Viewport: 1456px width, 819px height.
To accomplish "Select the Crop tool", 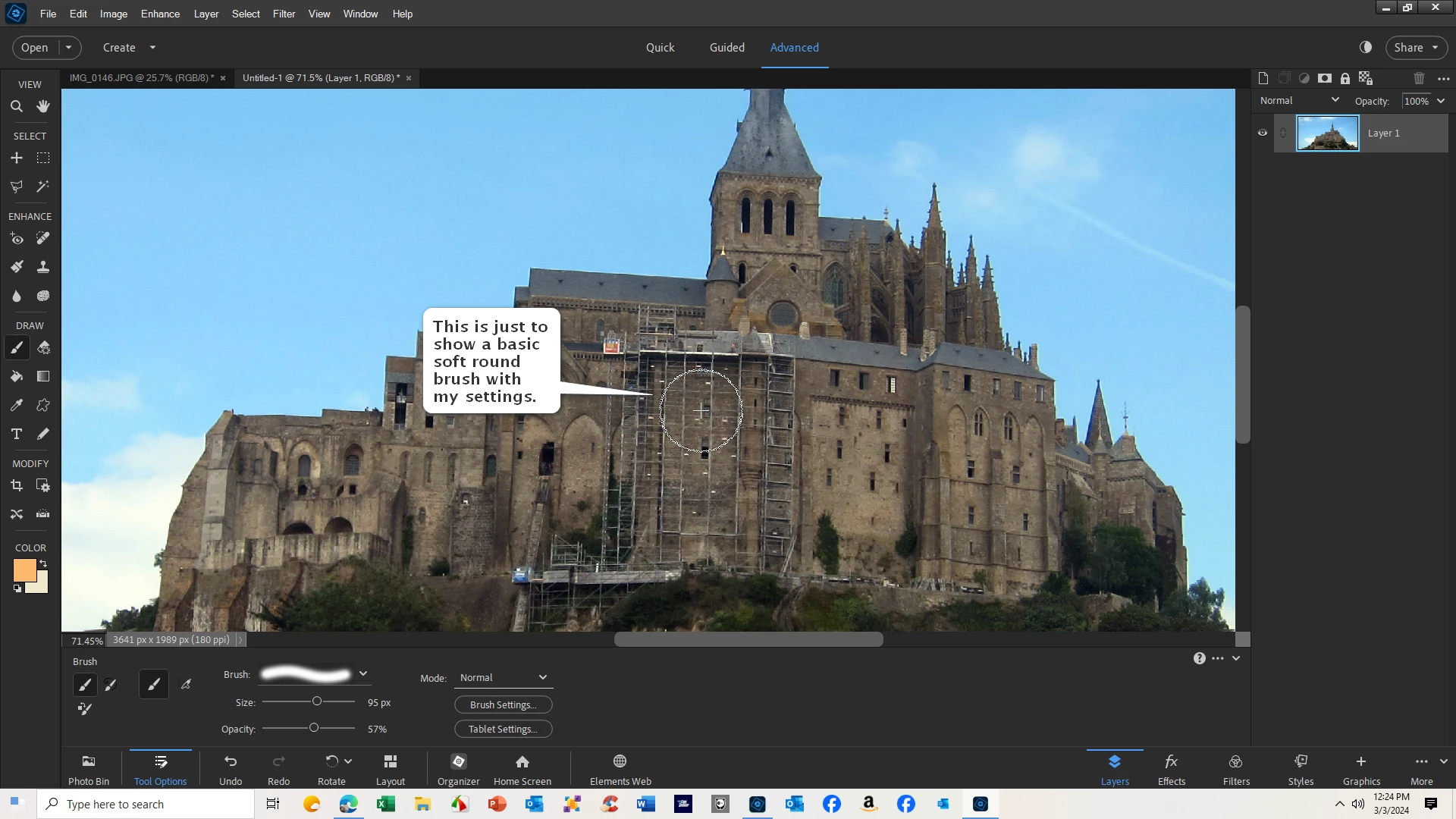I will tap(16, 486).
